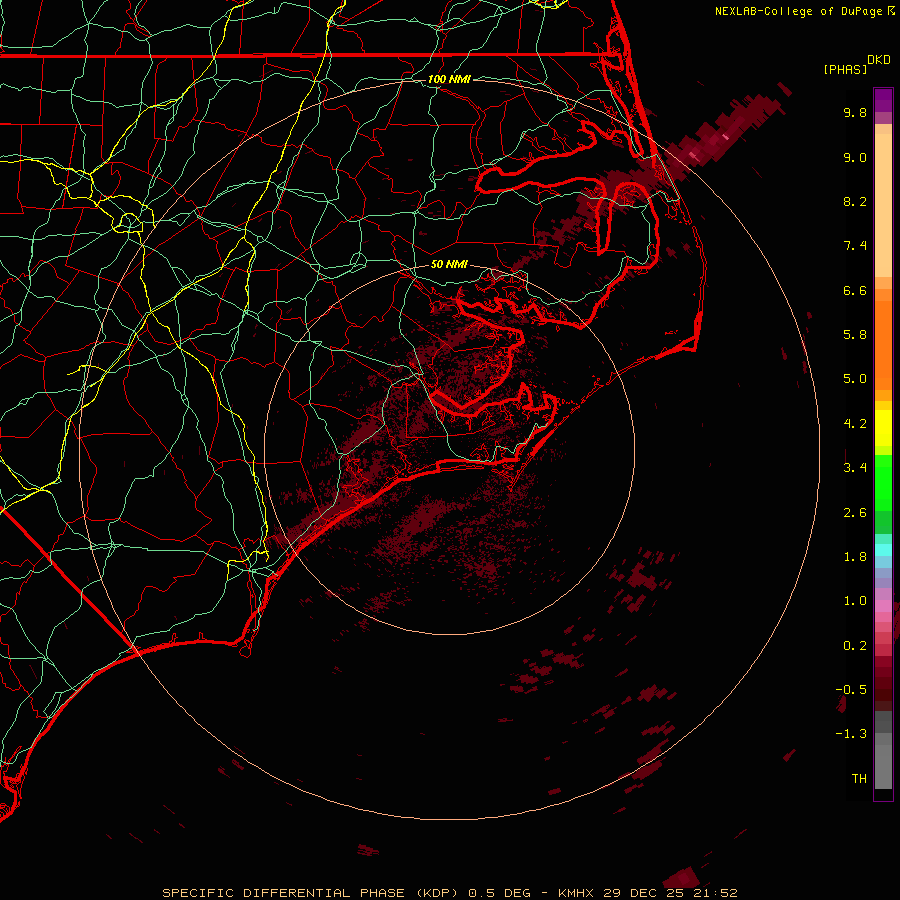Click the 7.4 value on the color scale
900x900 pixels.
tap(855, 246)
